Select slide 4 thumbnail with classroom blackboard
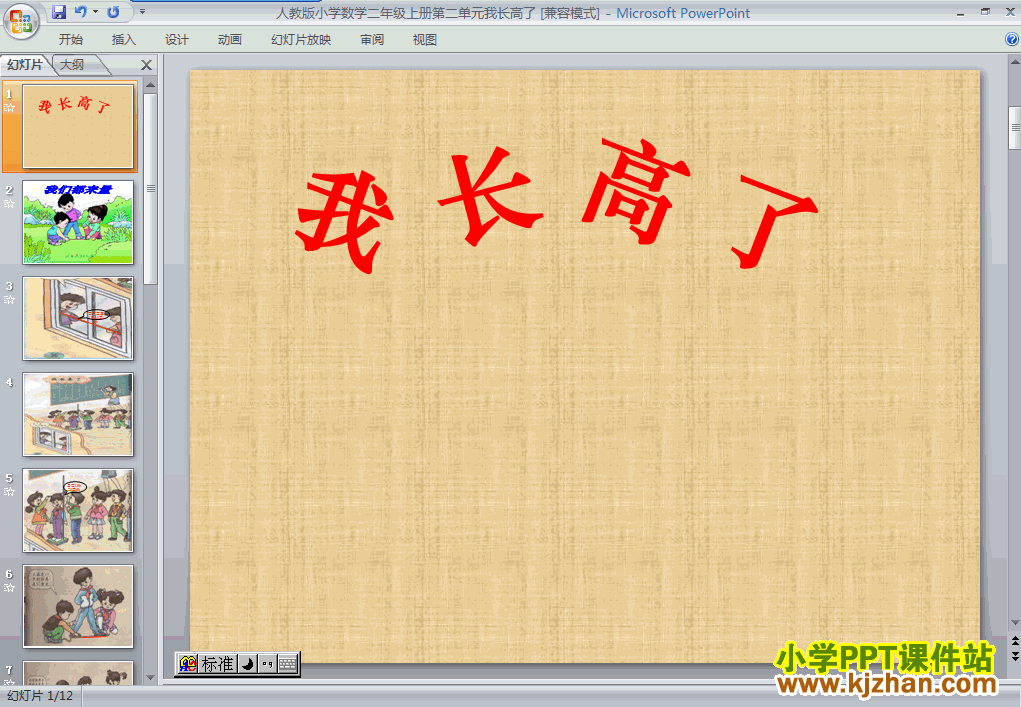This screenshot has height=707, width=1021. [78, 415]
